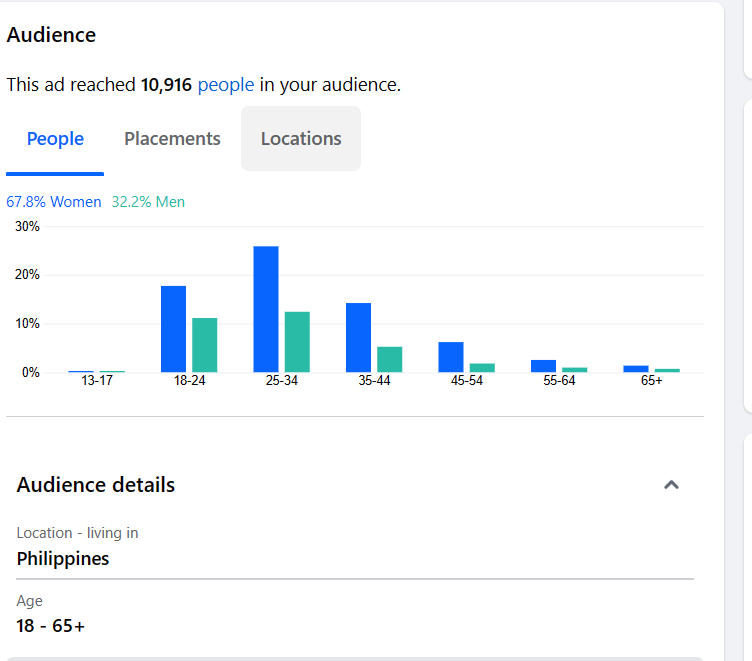Click the women bar for 18-24
Image resolution: width=752 pixels, height=661 pixels.
[173, 329]
